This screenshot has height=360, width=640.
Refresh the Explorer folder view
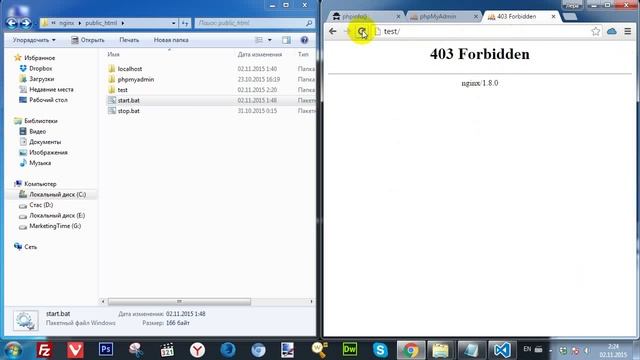coord(185,23)
